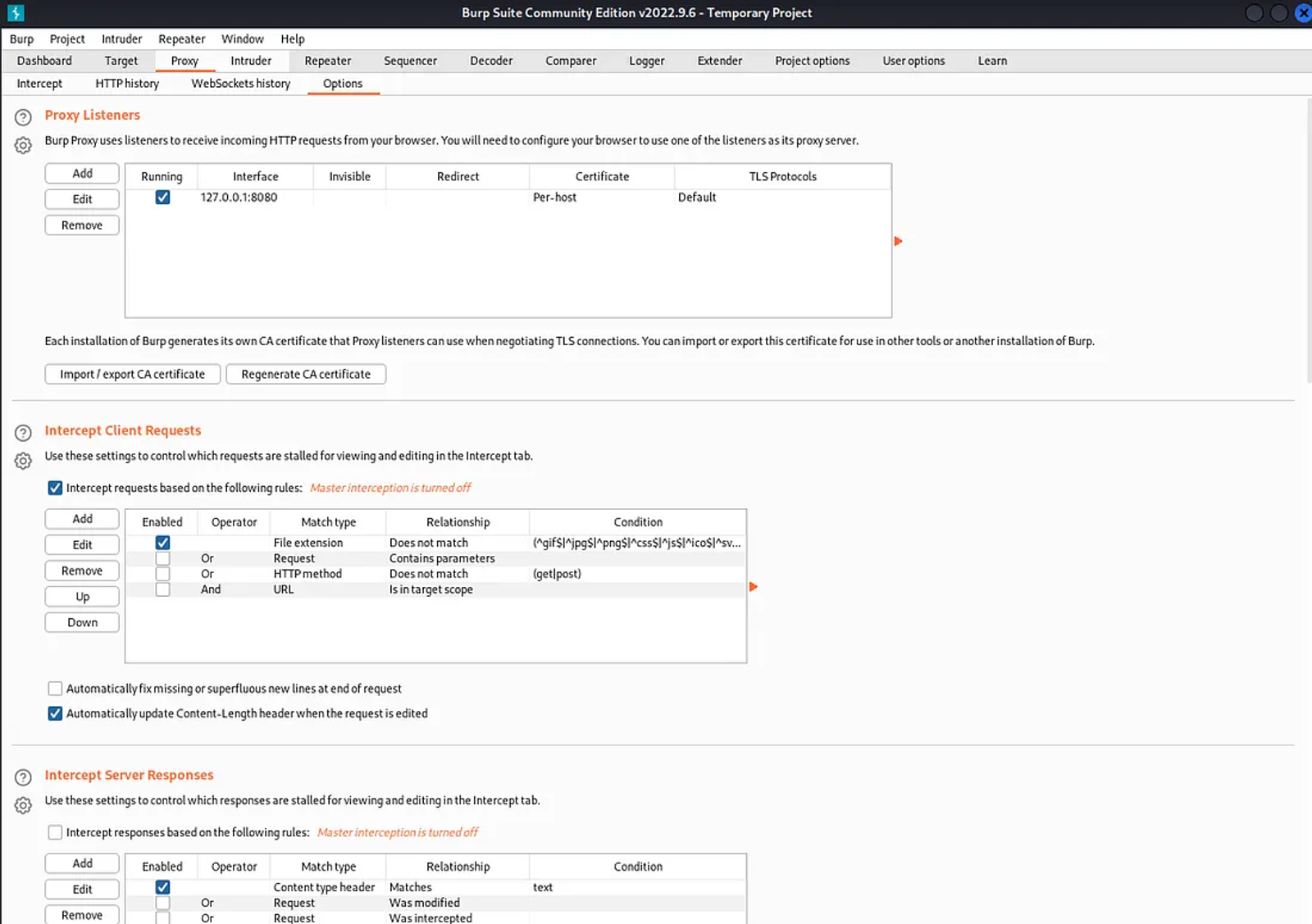Image resolution: width=1312 pixels, height=924 pixels.
Task: Open the Repeater menu in menu bar
Action: point(181,39)
